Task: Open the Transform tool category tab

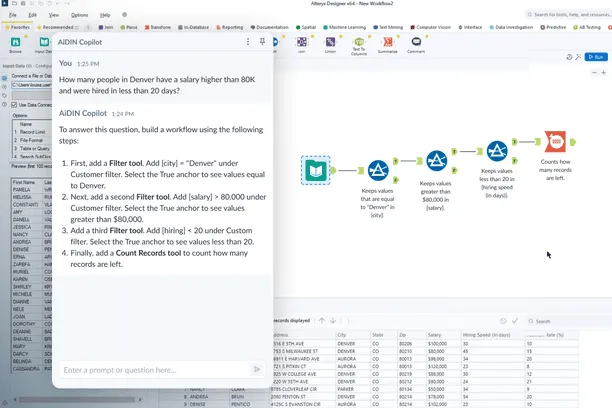Action: [158, 27]
